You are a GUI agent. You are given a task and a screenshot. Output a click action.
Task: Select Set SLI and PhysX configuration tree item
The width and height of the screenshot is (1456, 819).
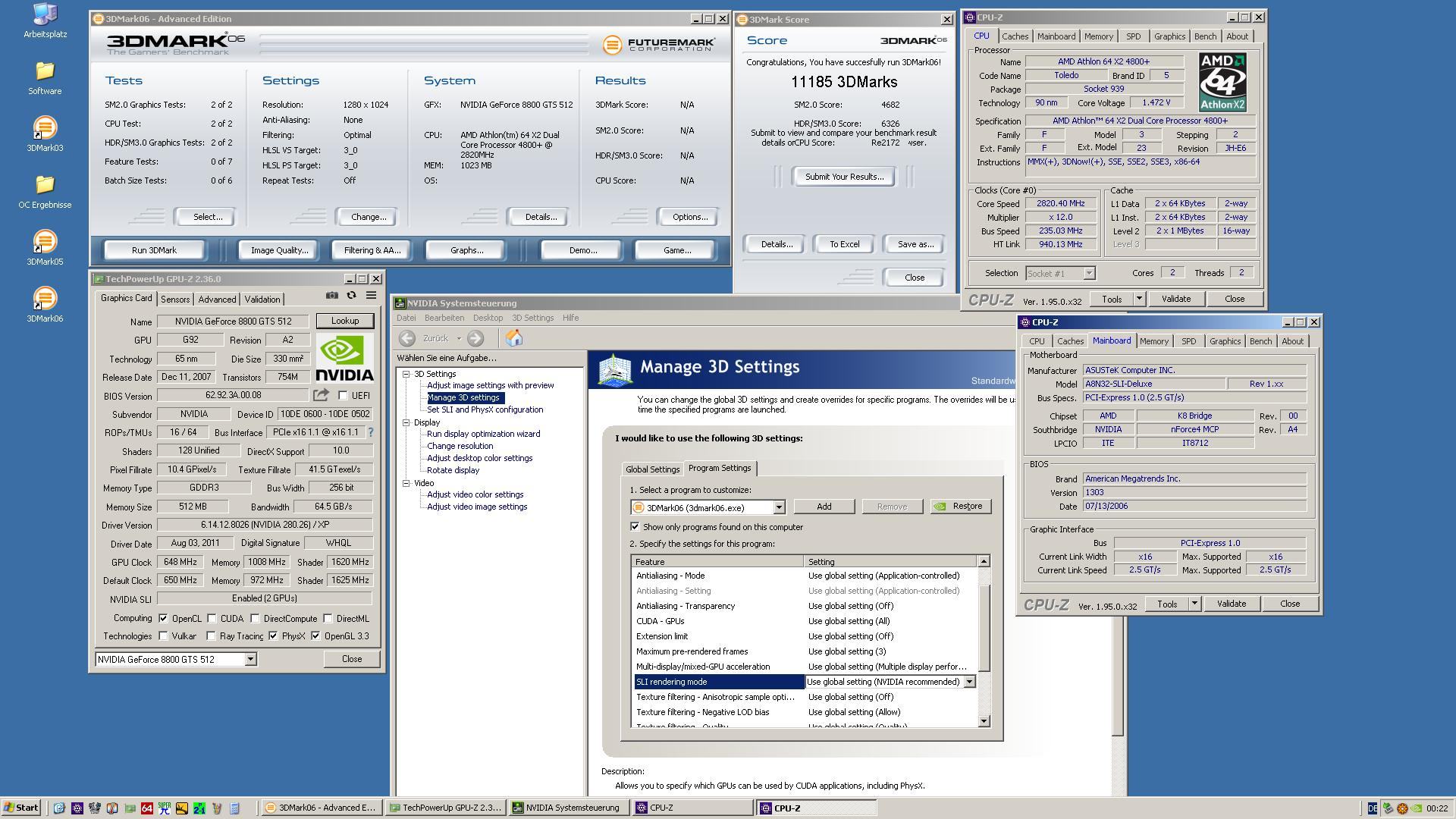tap(485, 409)
